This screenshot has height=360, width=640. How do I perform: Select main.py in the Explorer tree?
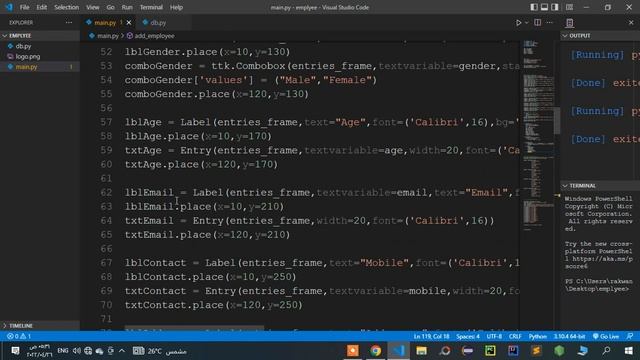27,67
